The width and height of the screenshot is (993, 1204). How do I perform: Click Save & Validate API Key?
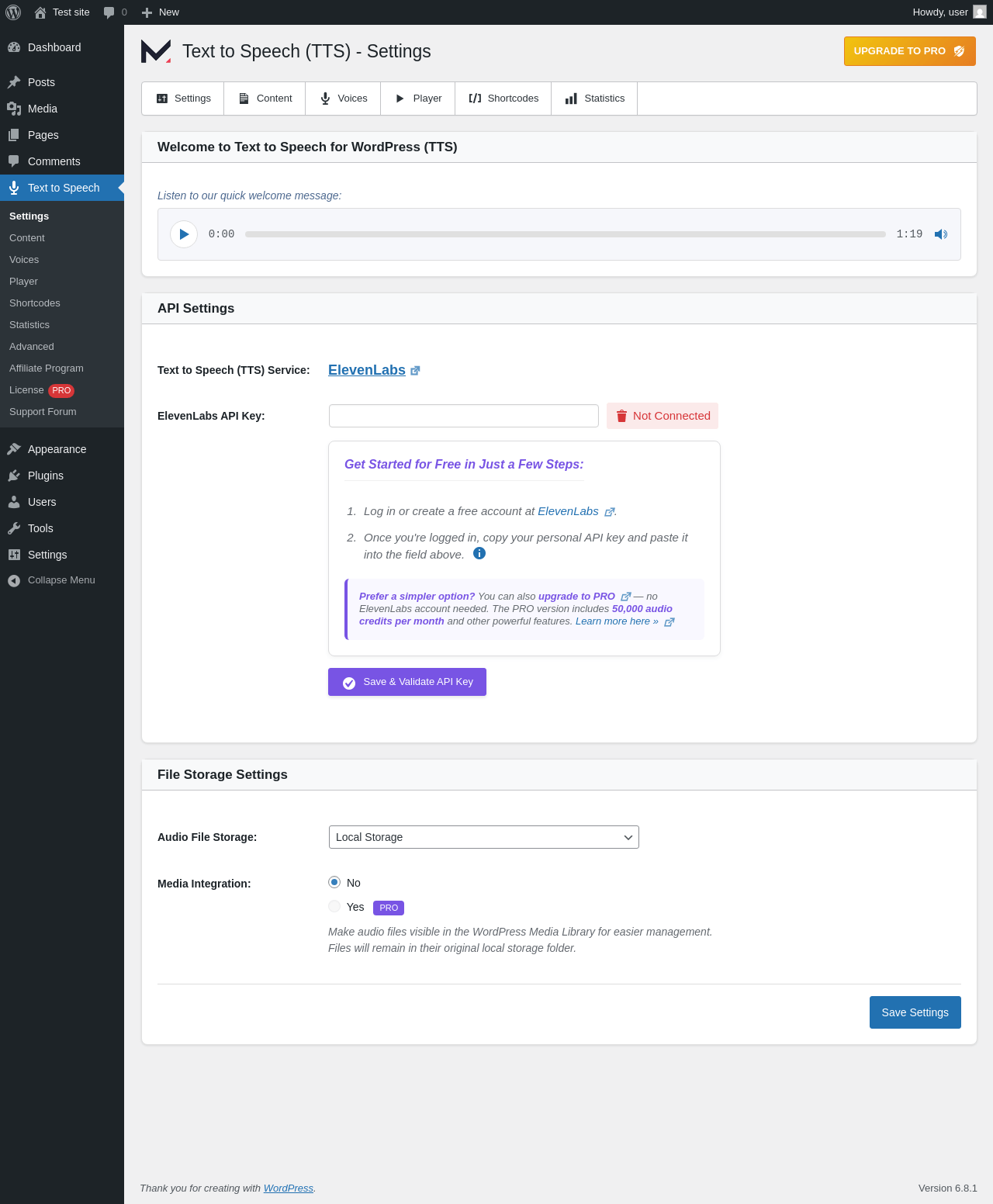point(407,682)
